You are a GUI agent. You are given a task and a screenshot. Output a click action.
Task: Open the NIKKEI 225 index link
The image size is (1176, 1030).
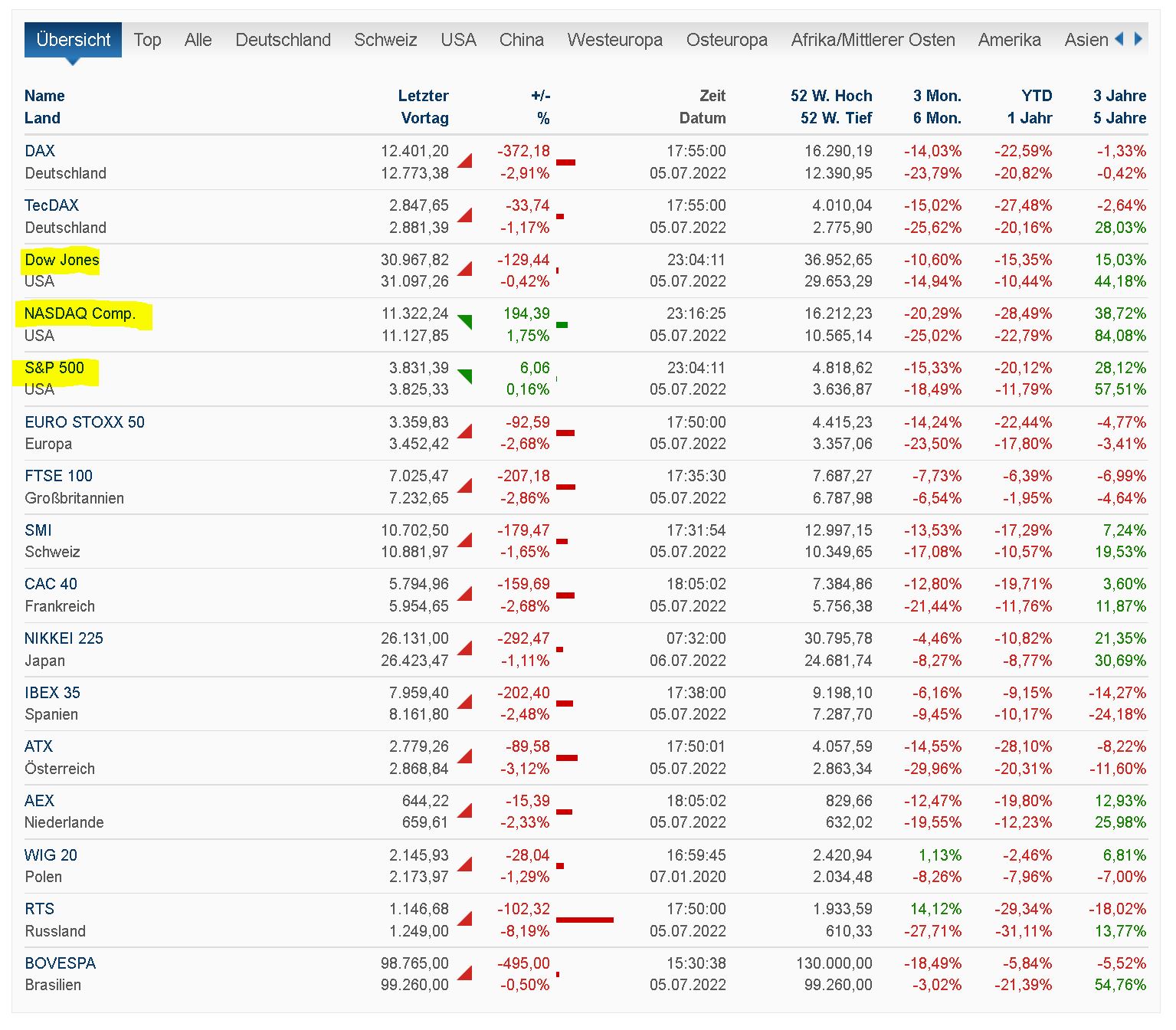(x=64, y=638)
